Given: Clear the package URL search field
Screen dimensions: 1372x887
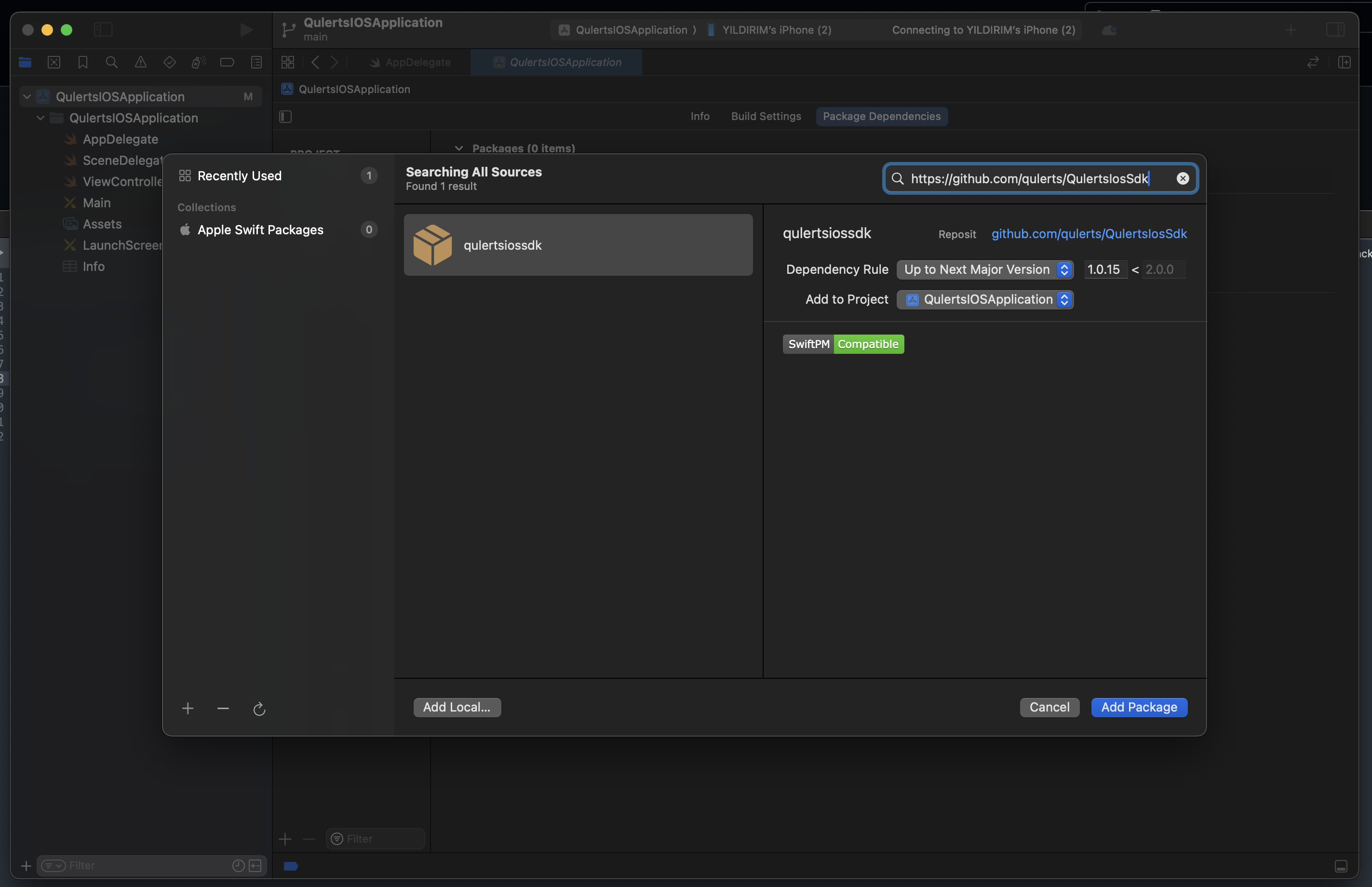Looking at the screenshot, I should pos(1183,178).
